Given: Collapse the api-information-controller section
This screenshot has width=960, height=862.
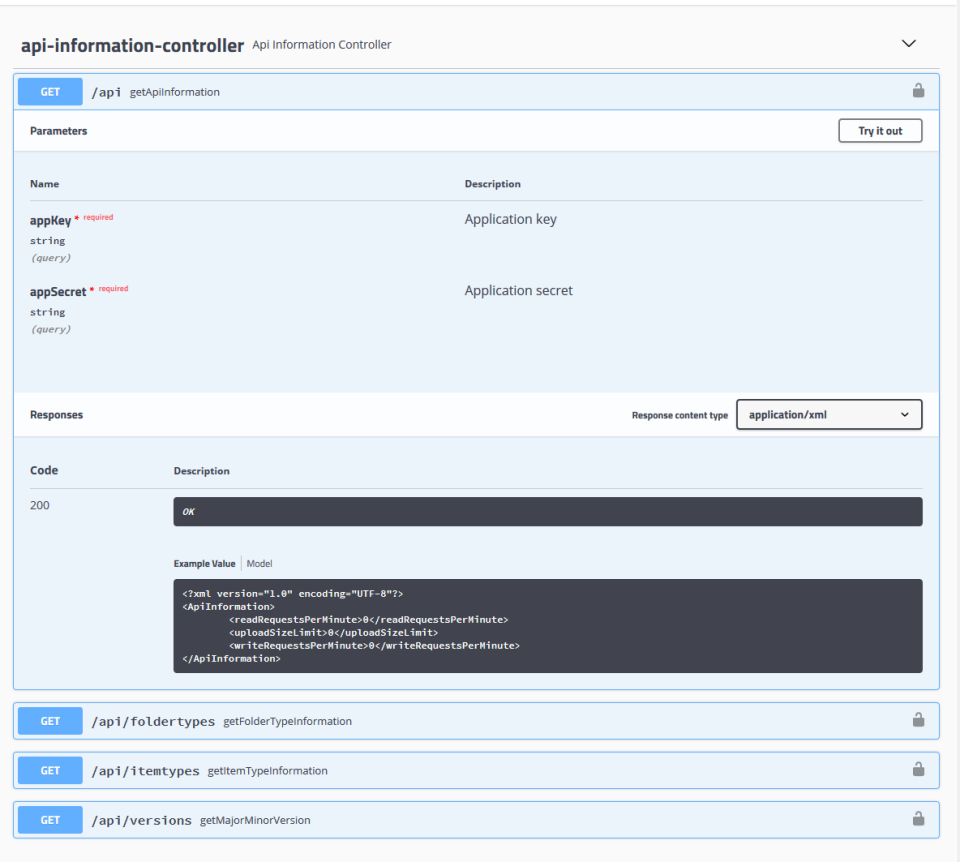Looking at the screenshot, I should [908, 43].
